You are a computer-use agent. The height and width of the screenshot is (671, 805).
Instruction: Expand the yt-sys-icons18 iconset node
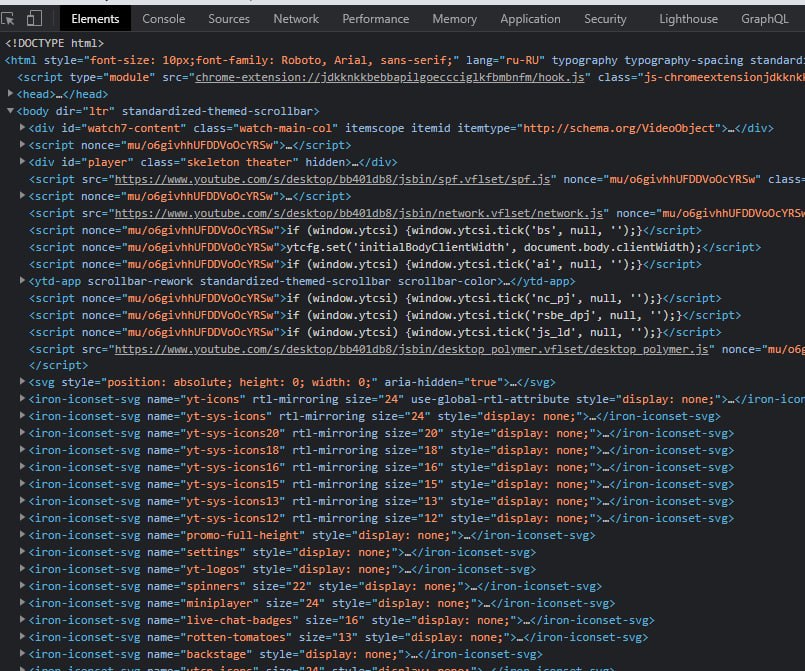[22, 449]
